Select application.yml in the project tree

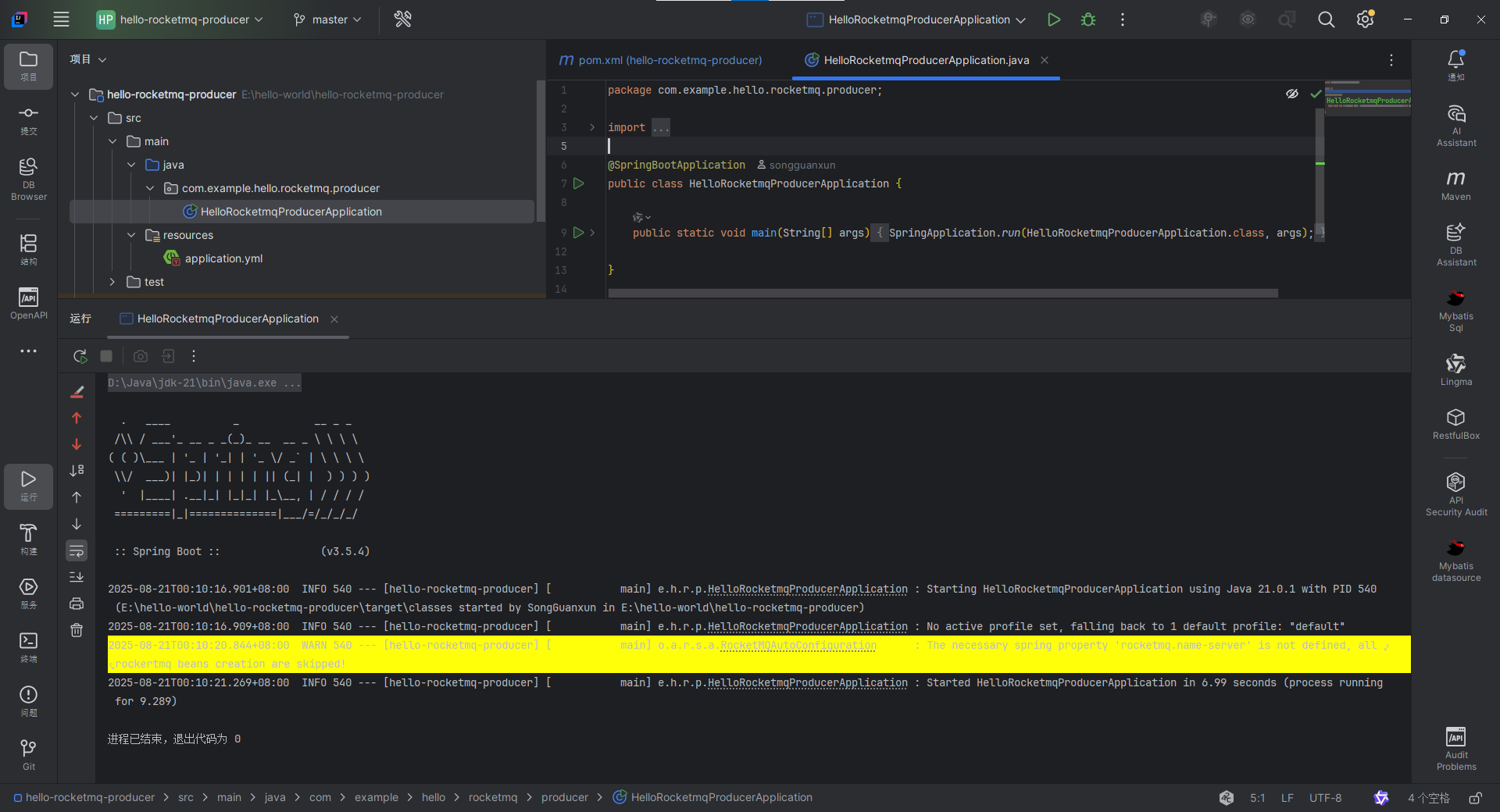click(x=223, y=258)
